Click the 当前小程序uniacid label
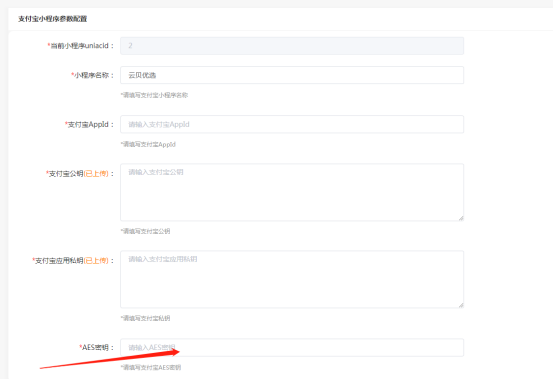Image resolution: width=553 pixels, height=379 pixels. pyautogui.click(x=81, y=46)
